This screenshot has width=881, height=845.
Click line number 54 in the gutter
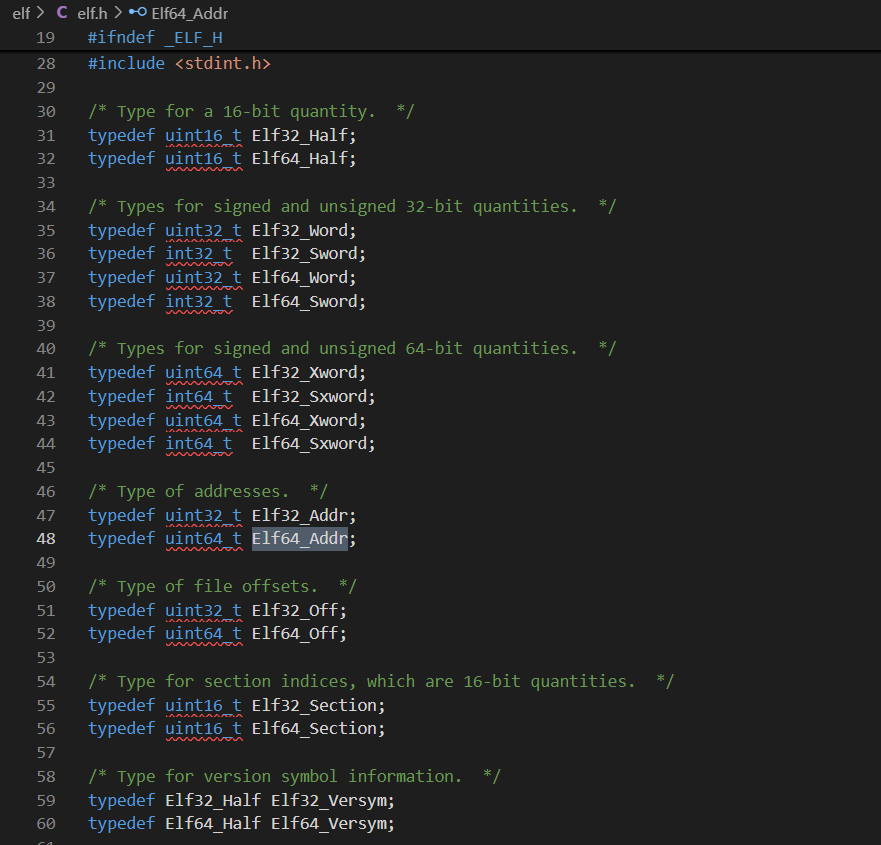point(45,681)
